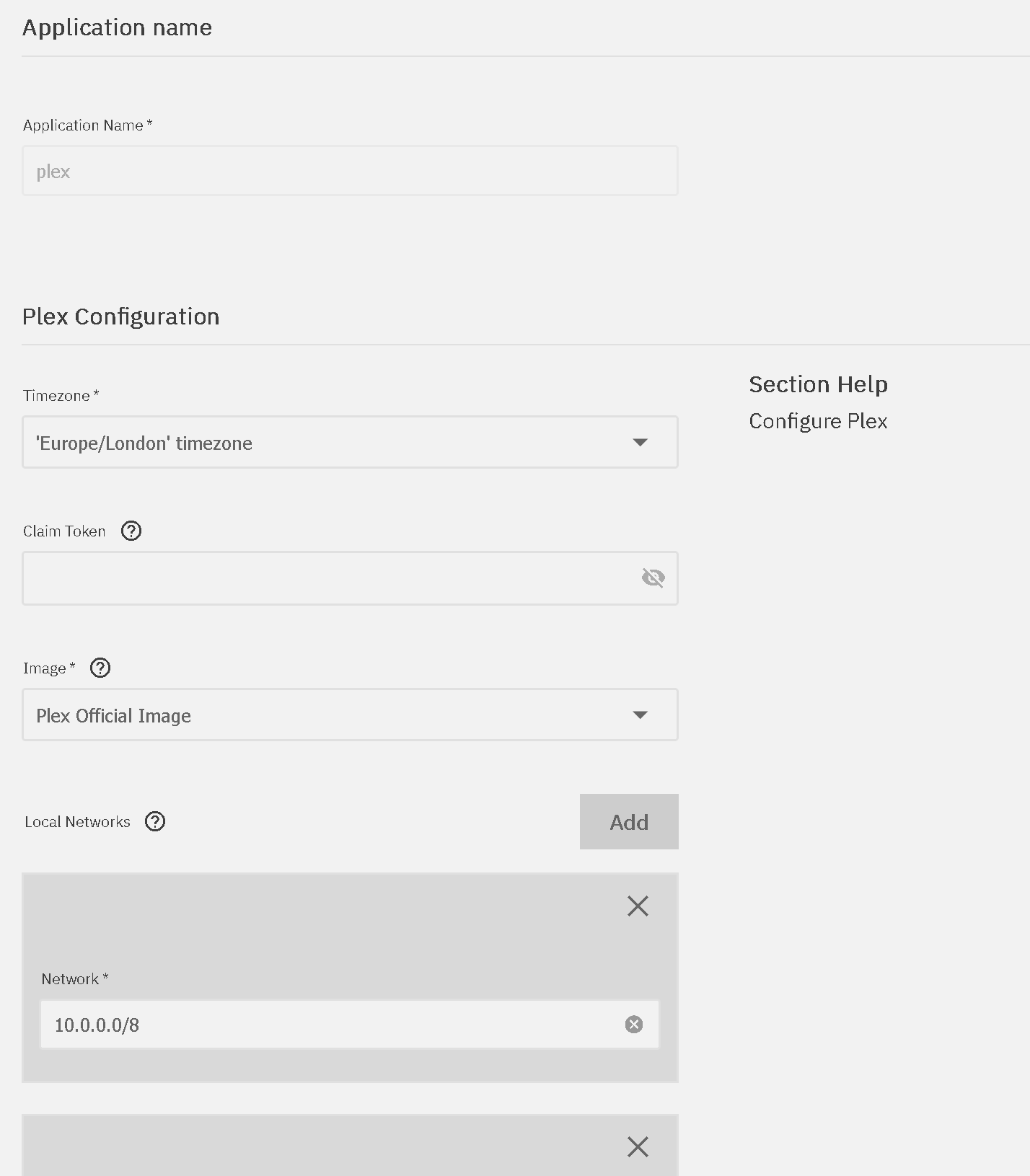This screenshot has height=1176, width=1030.
Task: Click the Configure Plex help text
Action: tap(818, 421)
